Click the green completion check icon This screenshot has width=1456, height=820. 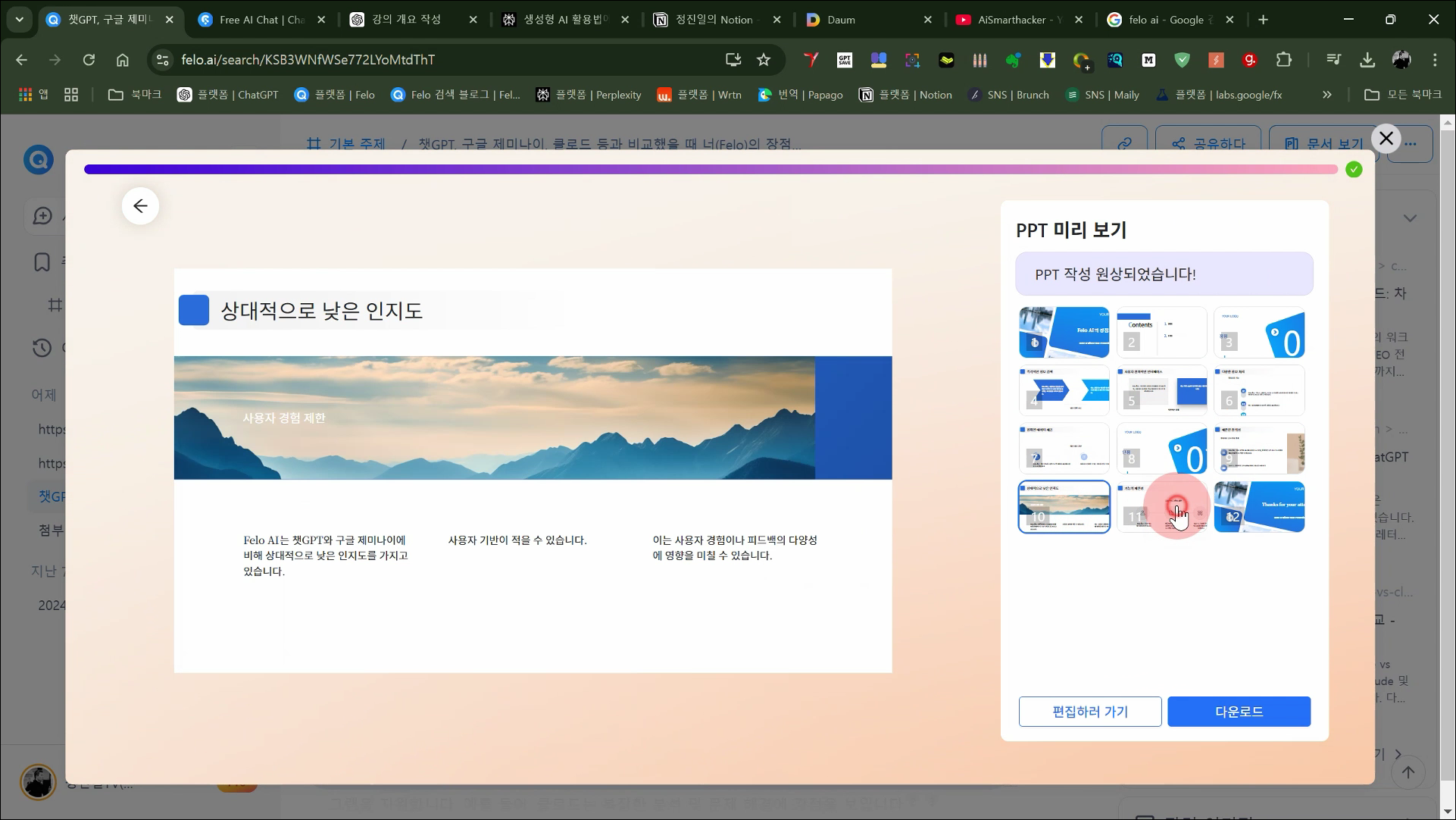(1354, 170)
